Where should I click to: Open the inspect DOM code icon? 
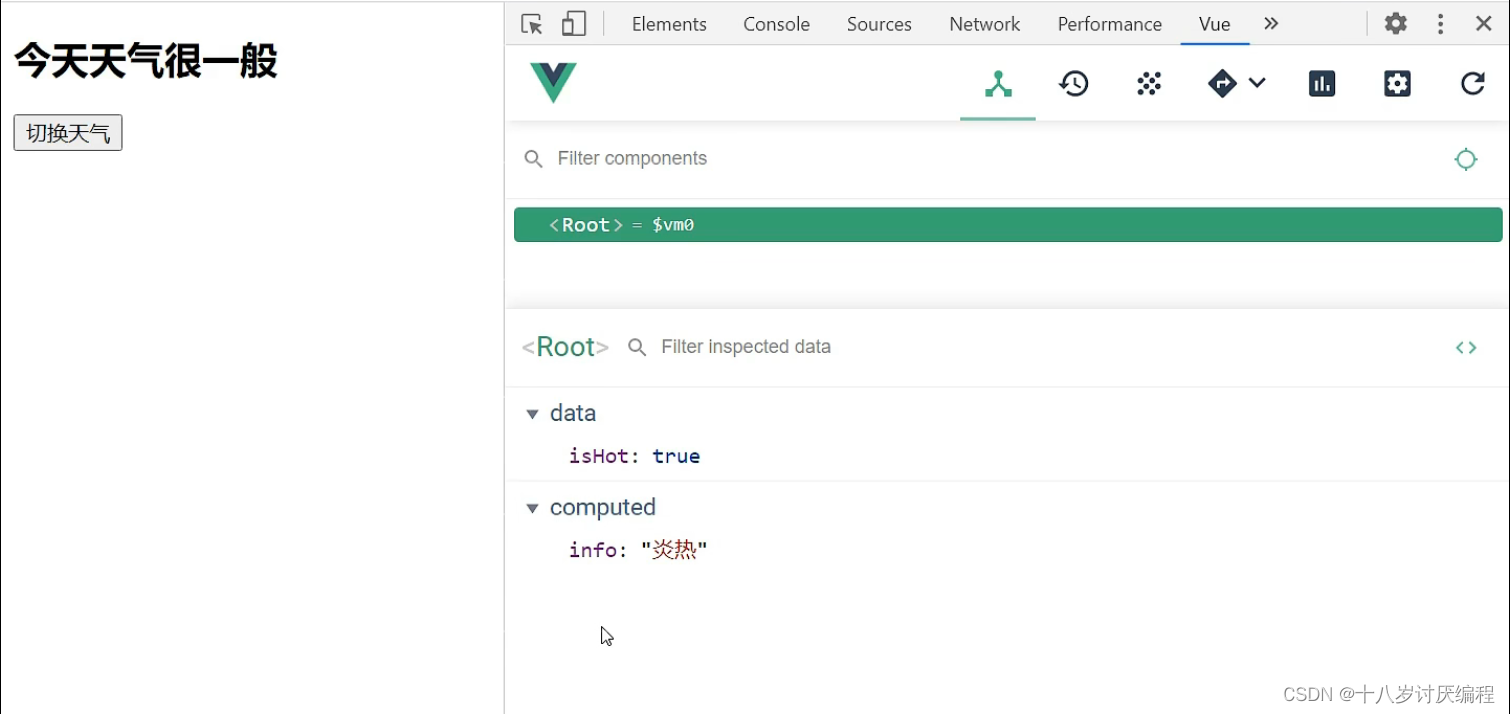(x=1466, y=347)
